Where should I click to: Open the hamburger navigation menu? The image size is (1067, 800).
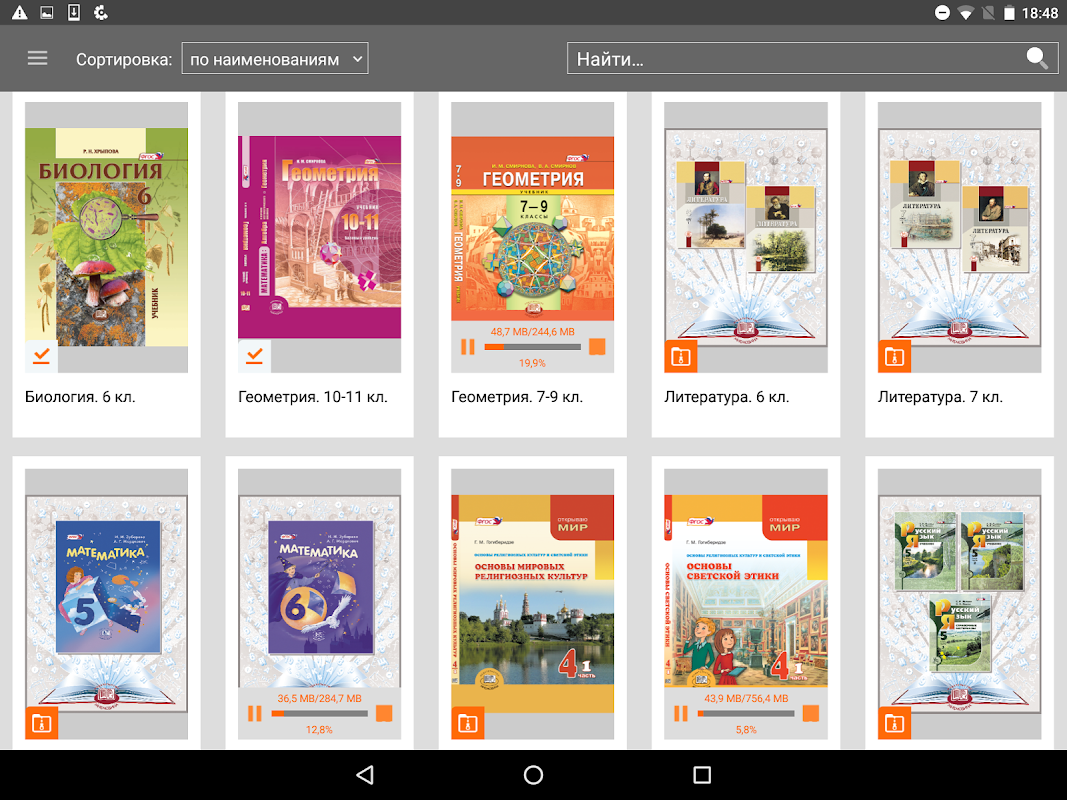[37, 59]
